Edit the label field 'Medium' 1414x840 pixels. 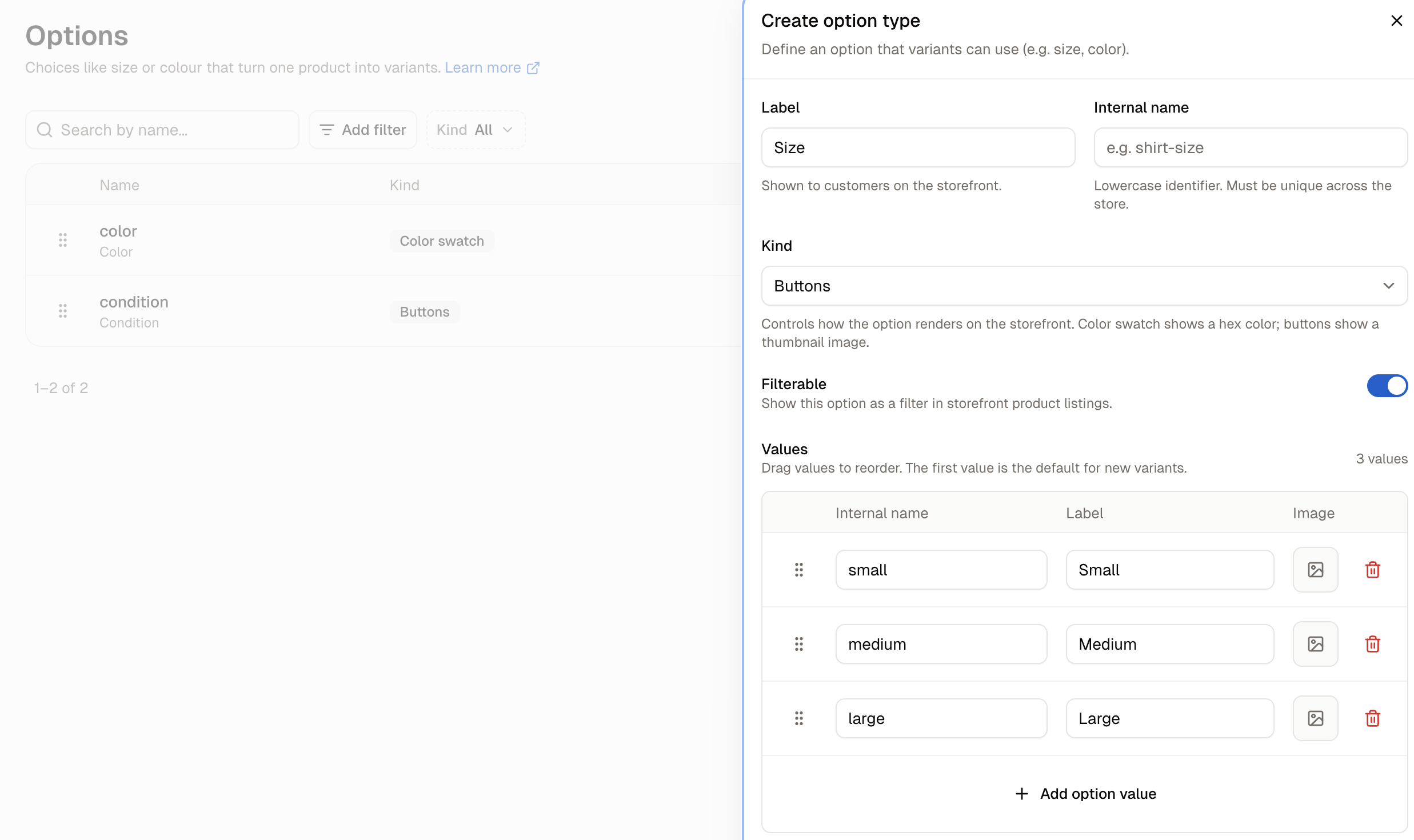click(1170, 644)
